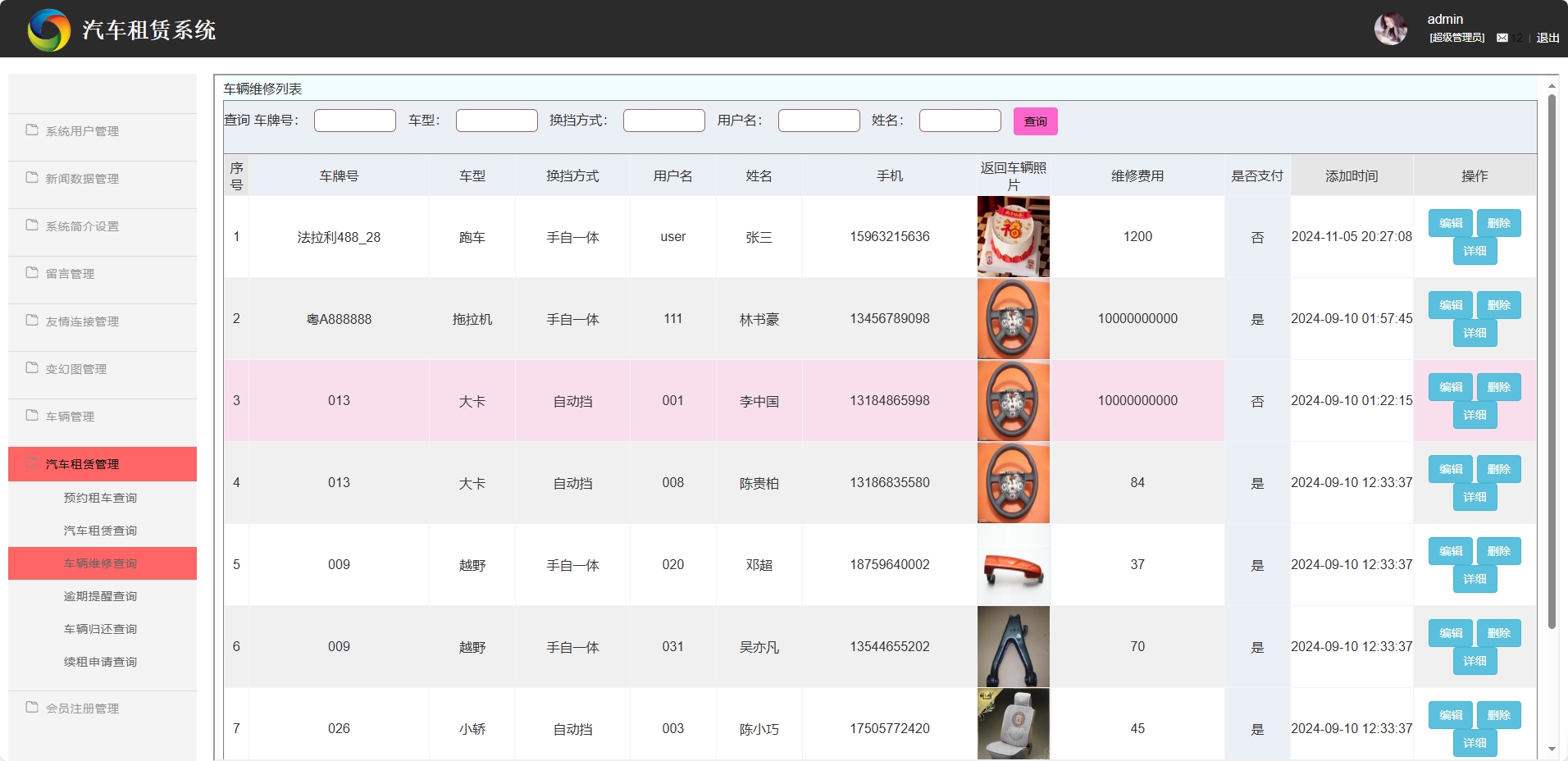Collapse the 汽车租赁管理 menu section
Viewport: 1568px width, 761px height.
[x=82, y=464]
